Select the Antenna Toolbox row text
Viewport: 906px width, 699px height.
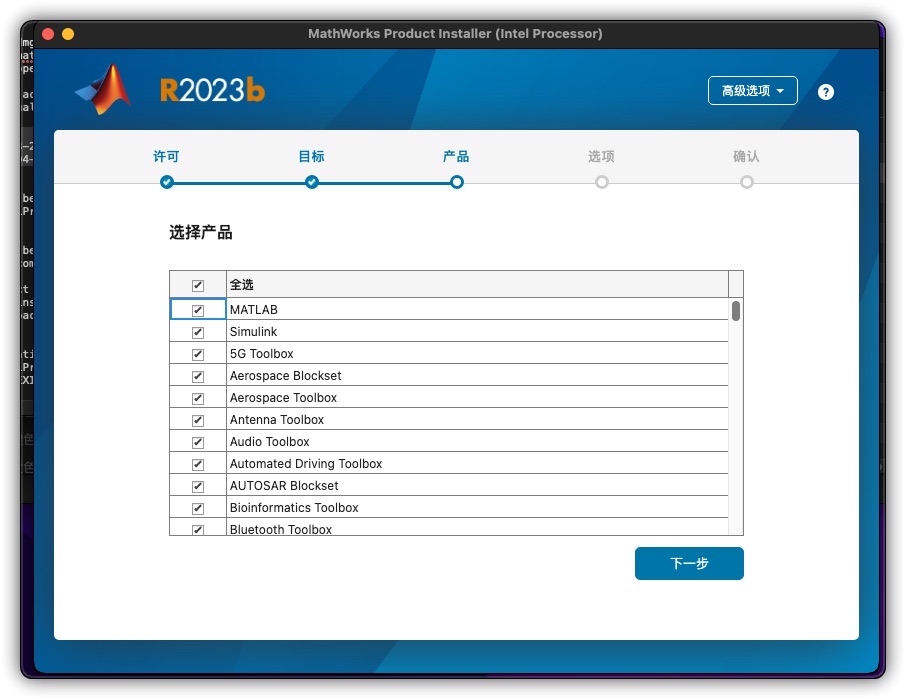point(277,419)
